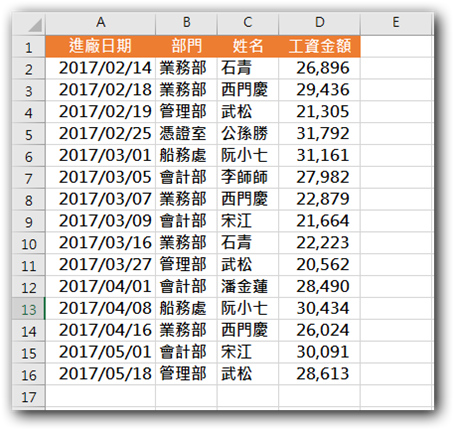Click 憑證室 department cell
Image resolution: width=454 pixels, height=430 pixels.
pyautogui.click(x=186, y=134)
